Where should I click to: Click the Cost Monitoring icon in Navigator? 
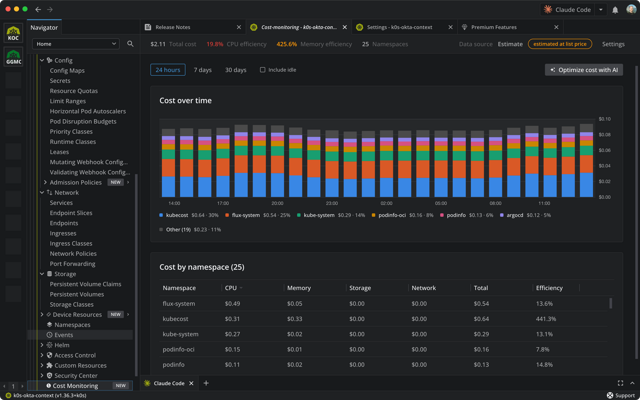(49, 386)
